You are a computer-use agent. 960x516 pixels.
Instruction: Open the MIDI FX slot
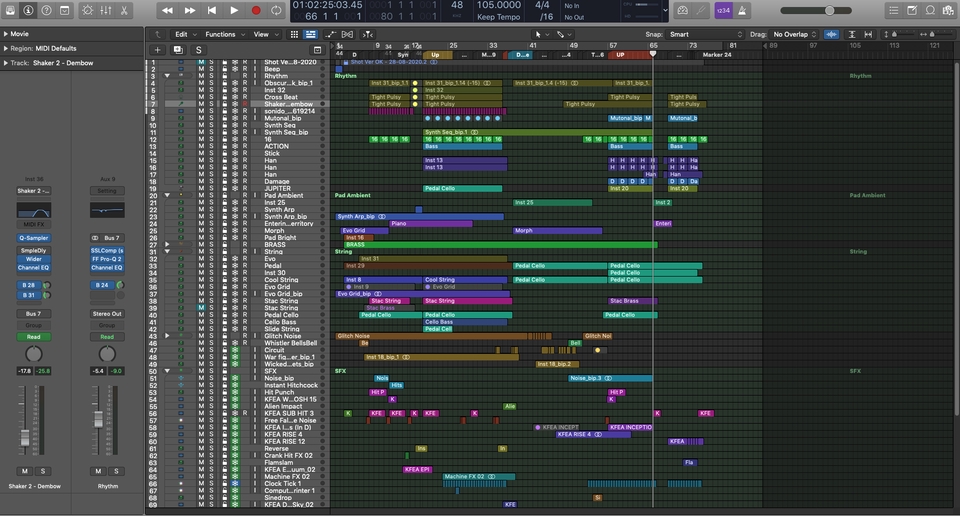[34, 225]
